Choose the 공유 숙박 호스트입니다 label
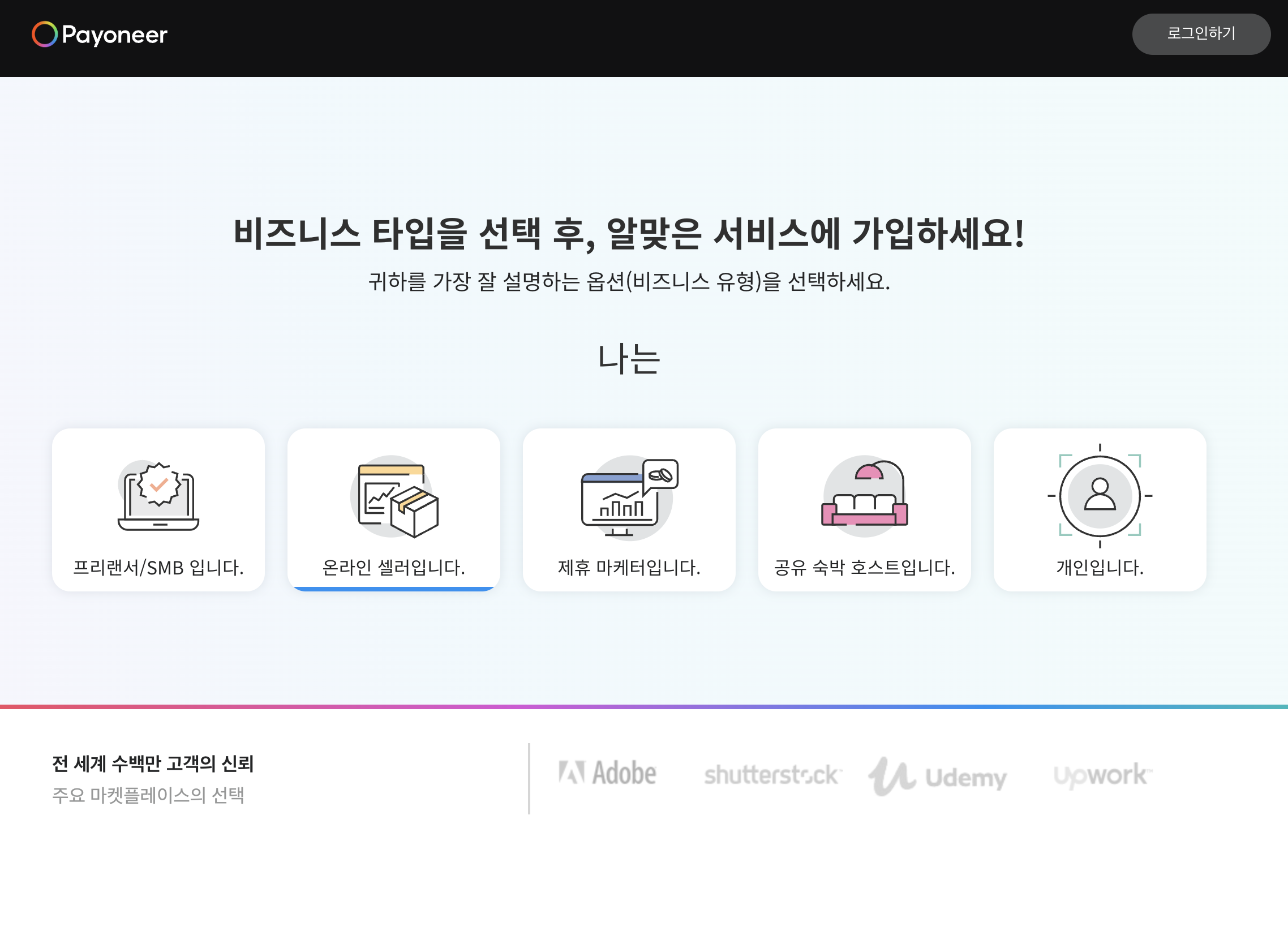The height and width of the screenshot is (931, 1288). [864, 567]
